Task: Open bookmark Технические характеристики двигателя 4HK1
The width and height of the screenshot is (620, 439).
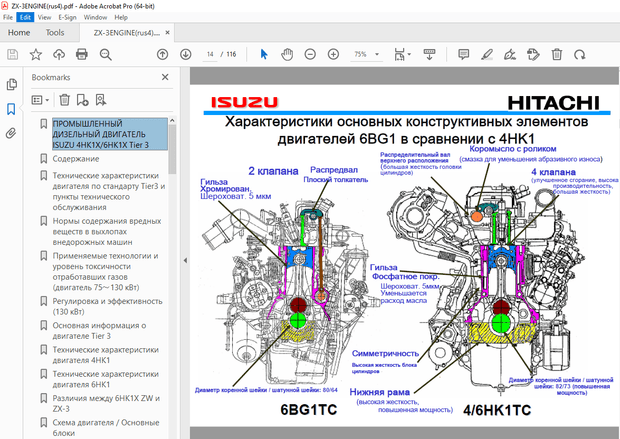Action: click(x=106, y=355)
